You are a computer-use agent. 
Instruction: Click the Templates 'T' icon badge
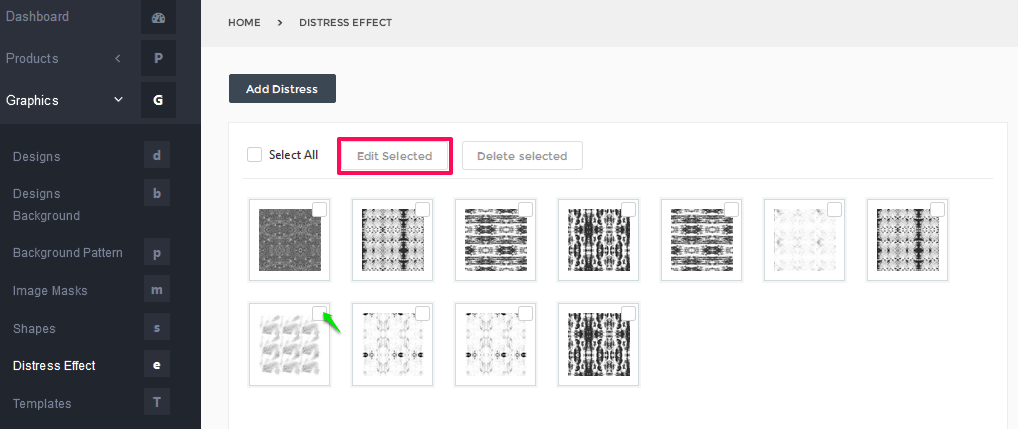(x=156, y=402)
